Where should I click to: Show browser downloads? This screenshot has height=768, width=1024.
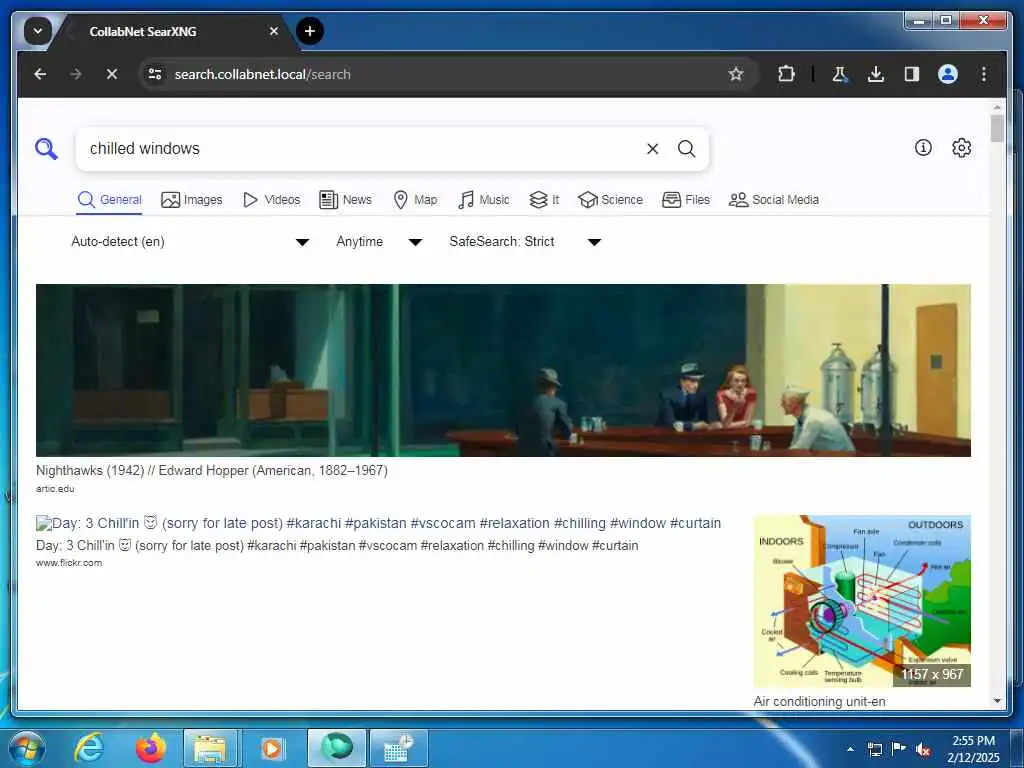pos(876,74)
